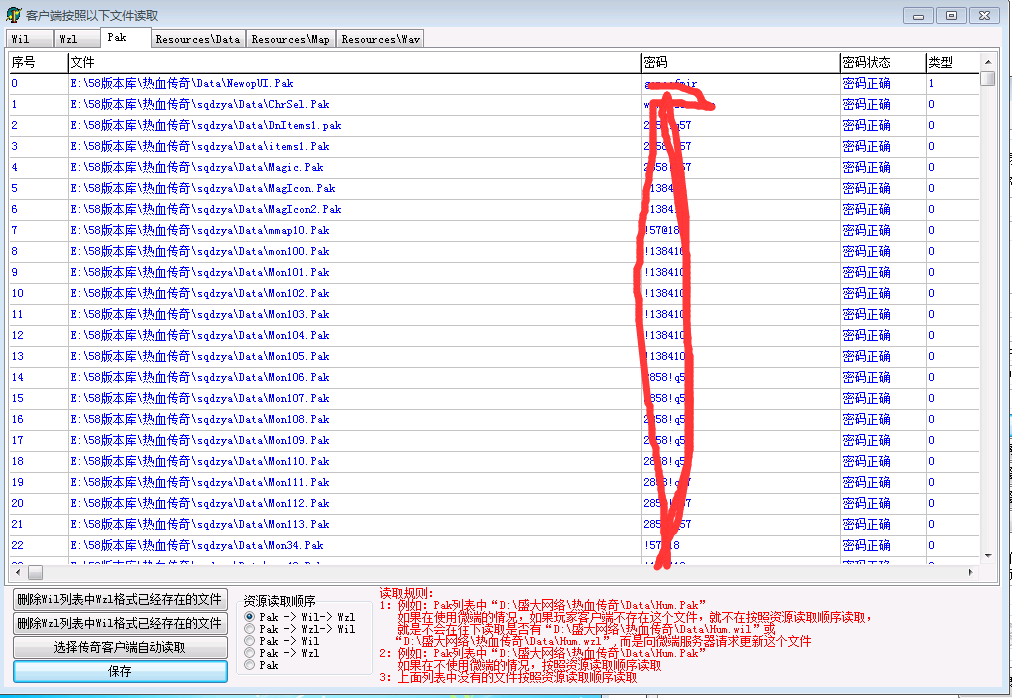
Task: Click the horizontal scrollbar thumb
Action: 35,572
